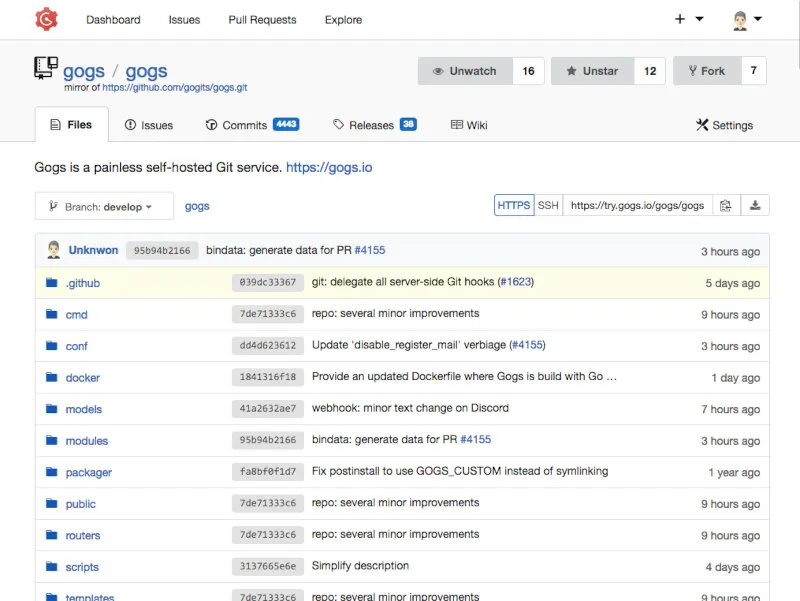
Task: Download the repository archive
Action: (x=755, y=205)
